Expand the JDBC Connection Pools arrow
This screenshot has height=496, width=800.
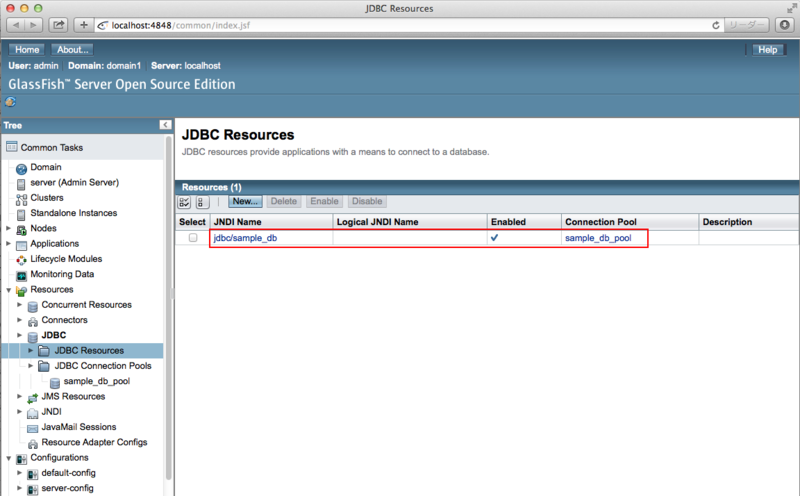[x=31, y=366]
